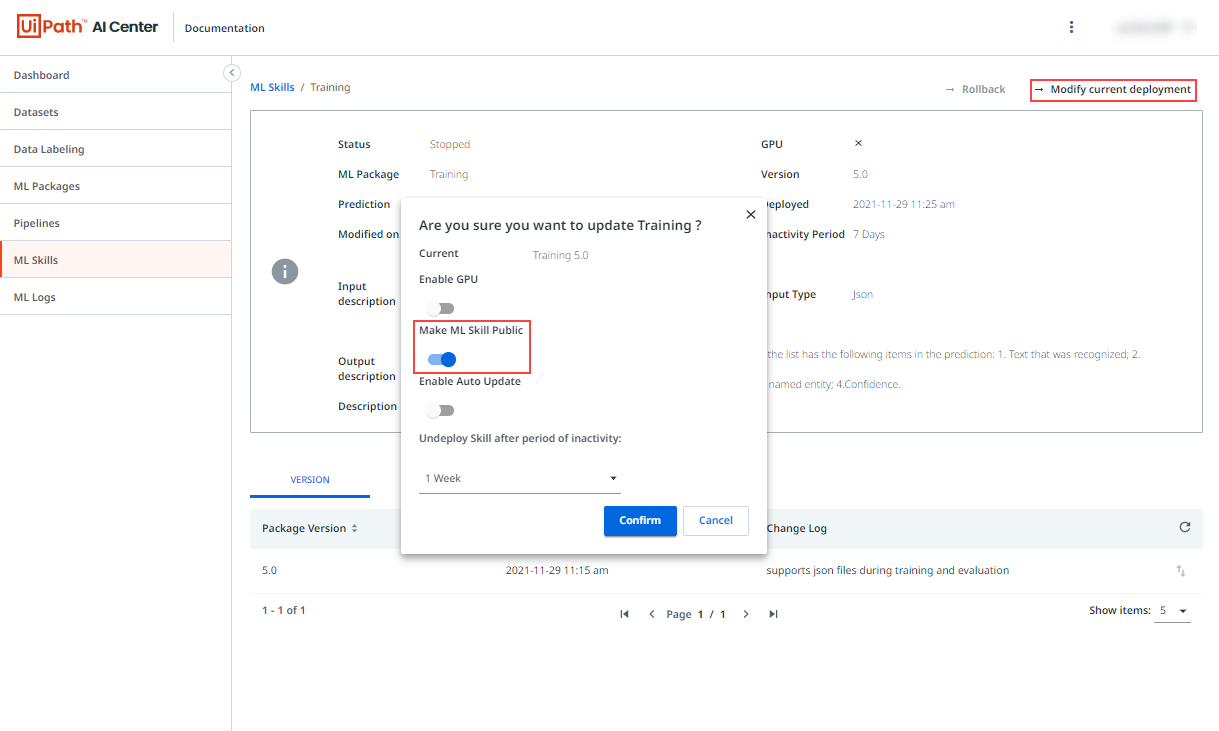Click the Stopped status value
This screenshot has height=731, width=1219.
450,144
